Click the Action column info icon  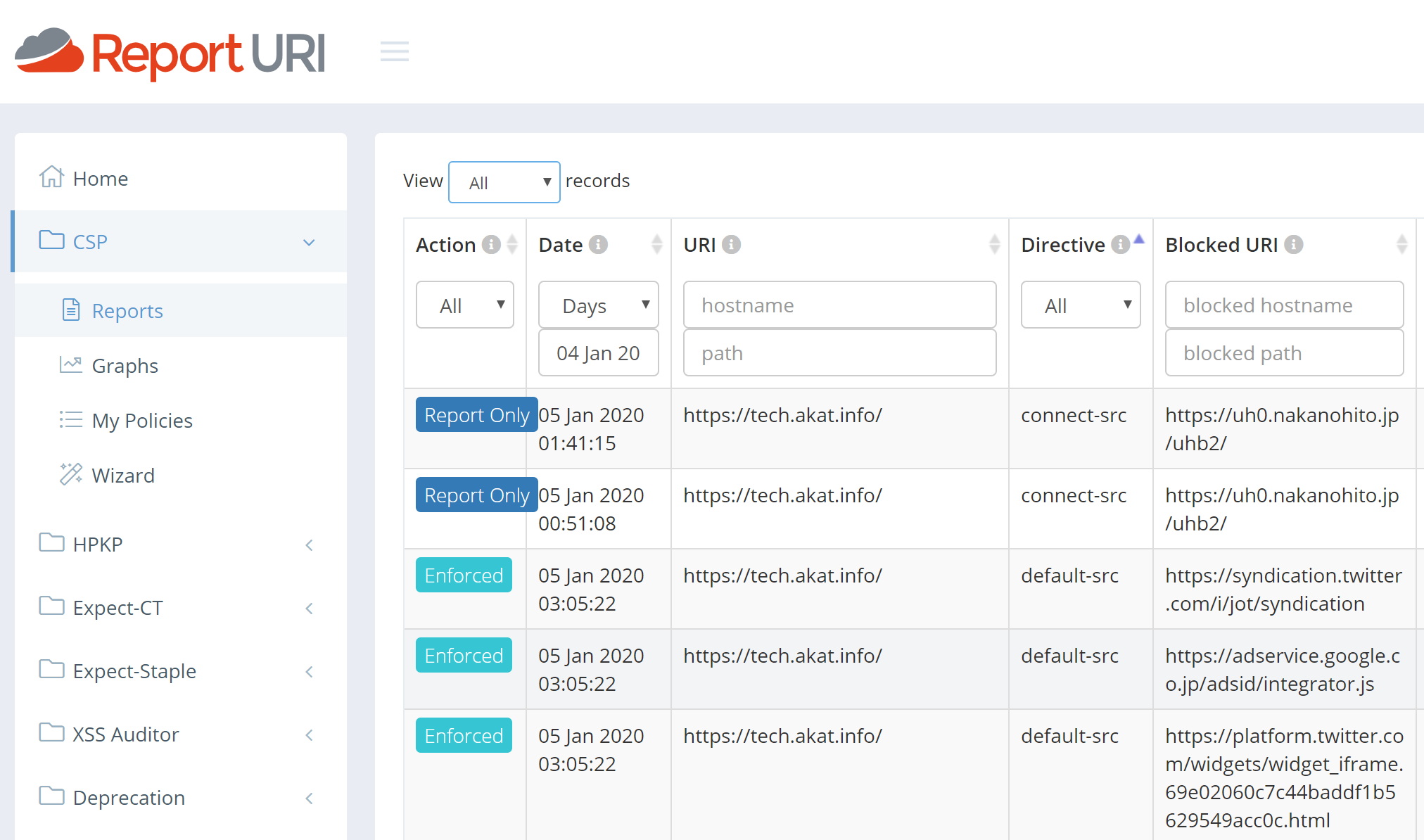[x=491, y=244]
